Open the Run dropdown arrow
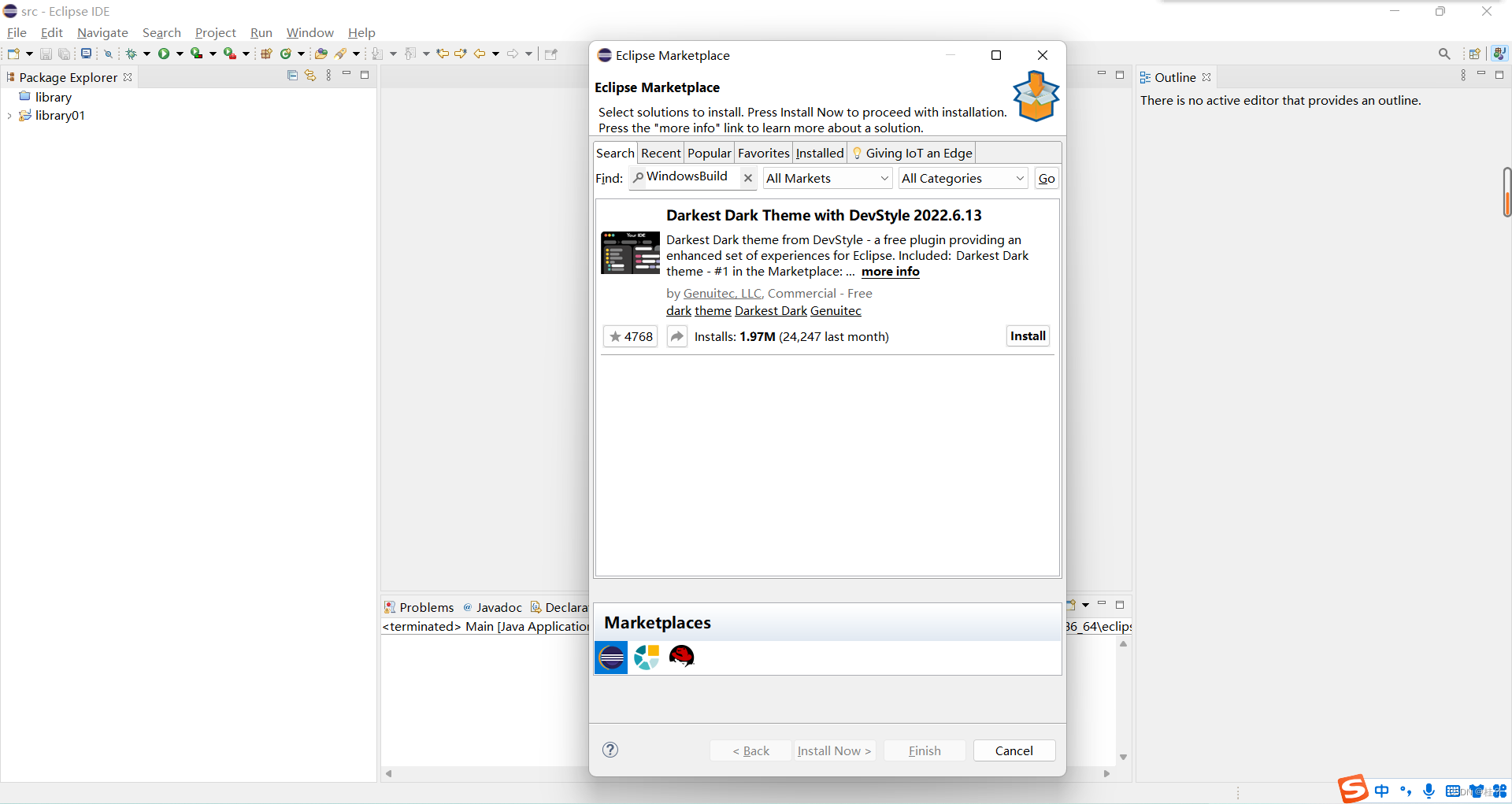 click(180, 54)
